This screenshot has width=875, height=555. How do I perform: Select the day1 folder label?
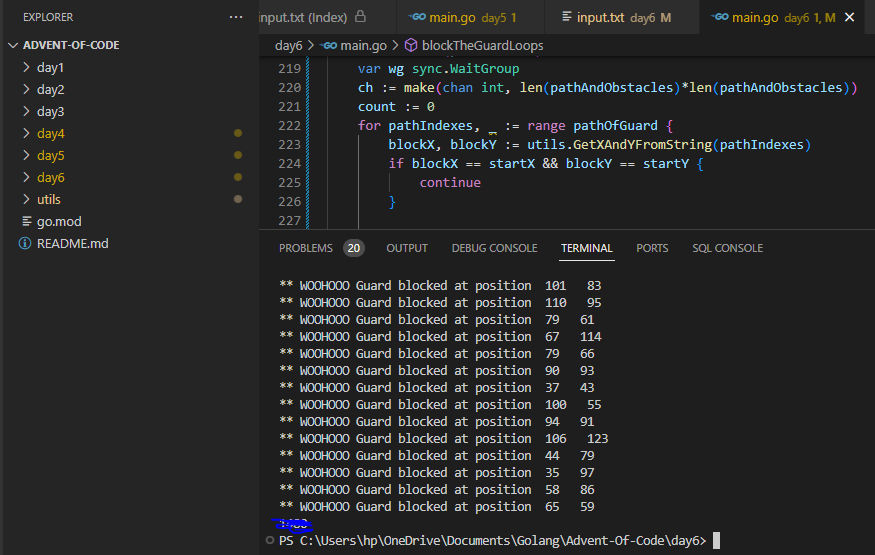coord(50,67)
